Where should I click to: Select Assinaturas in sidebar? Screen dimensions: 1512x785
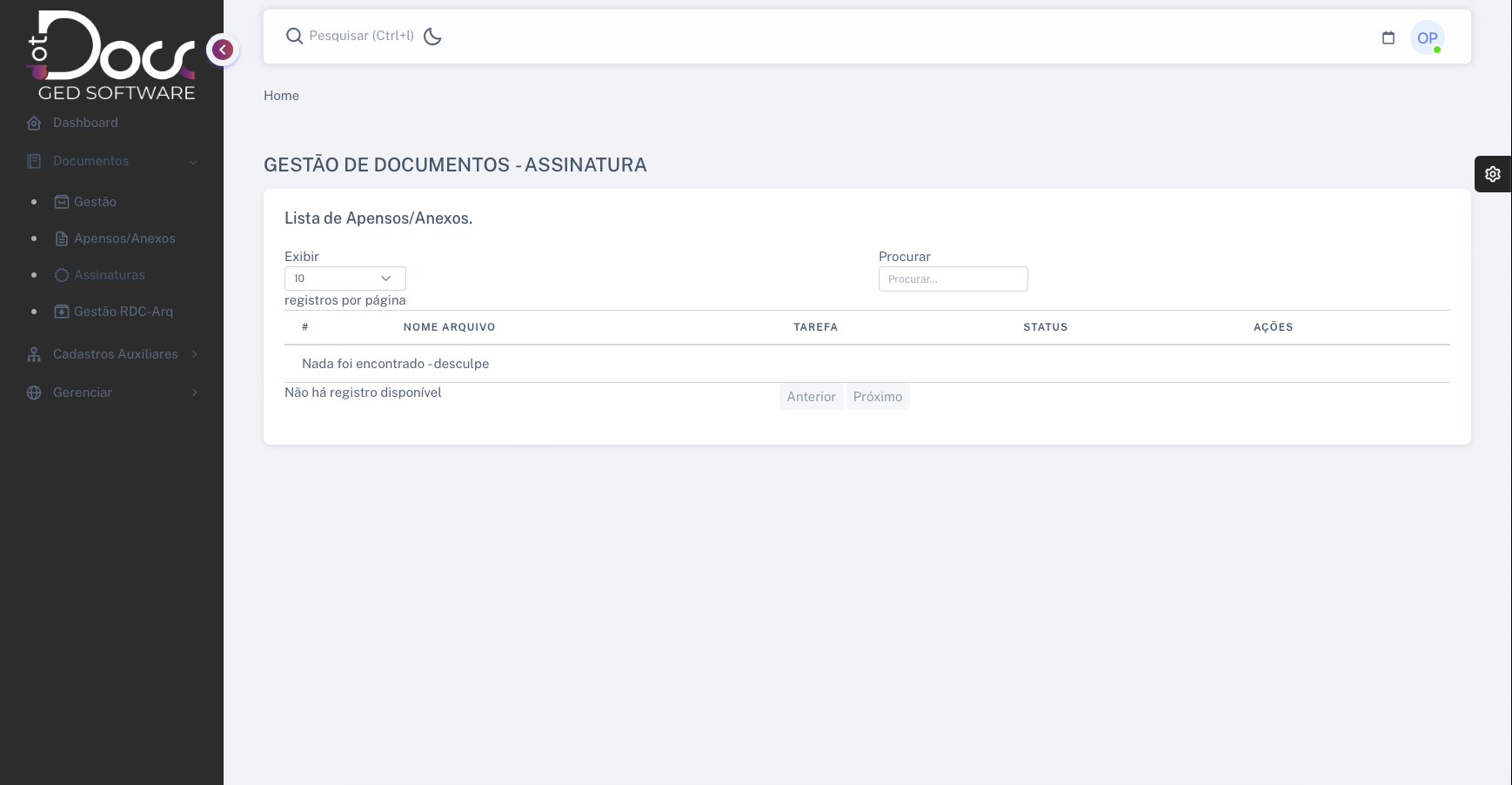[109, 275]
